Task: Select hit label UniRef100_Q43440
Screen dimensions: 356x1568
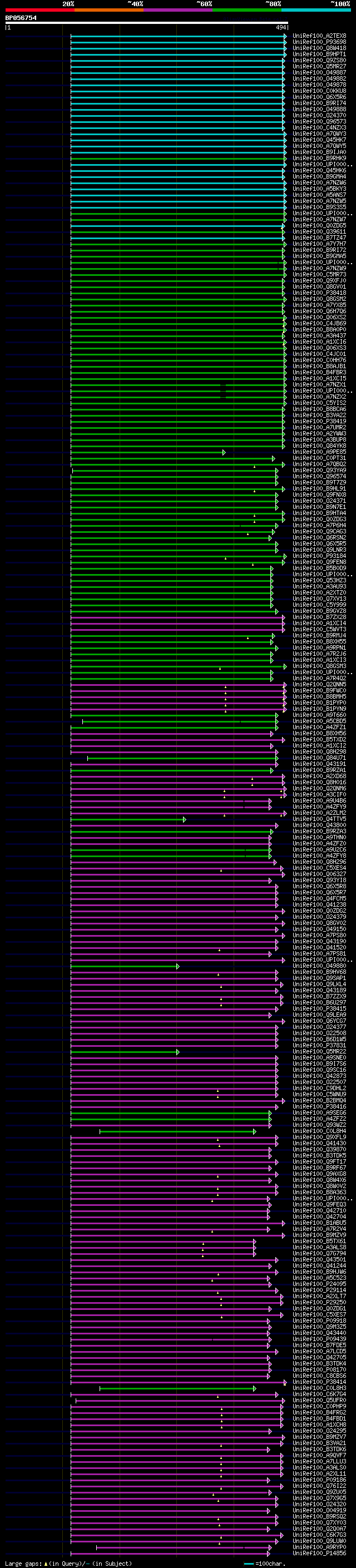Action: coord(319,1332)
